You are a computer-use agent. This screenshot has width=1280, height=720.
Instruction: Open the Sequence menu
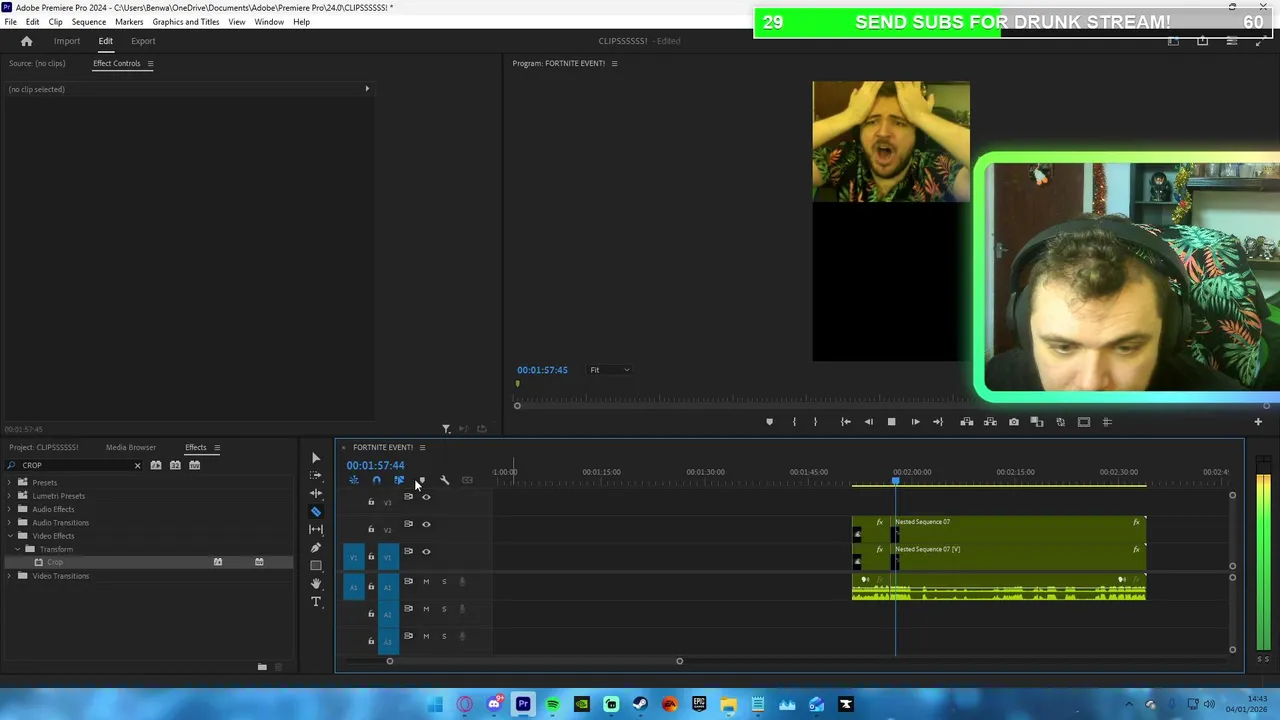tap(89, 22)
